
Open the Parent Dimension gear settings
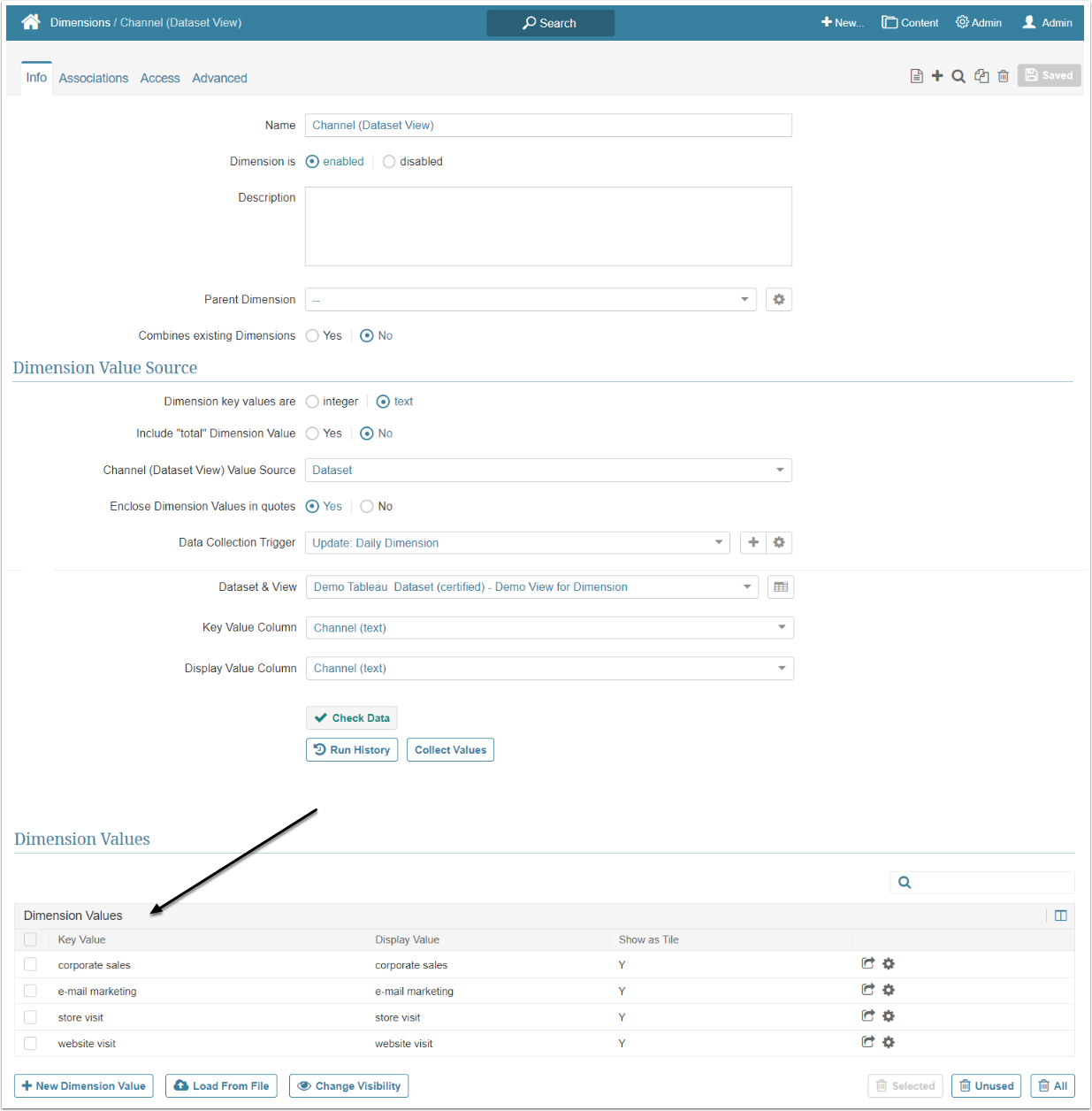pos(778,300)
